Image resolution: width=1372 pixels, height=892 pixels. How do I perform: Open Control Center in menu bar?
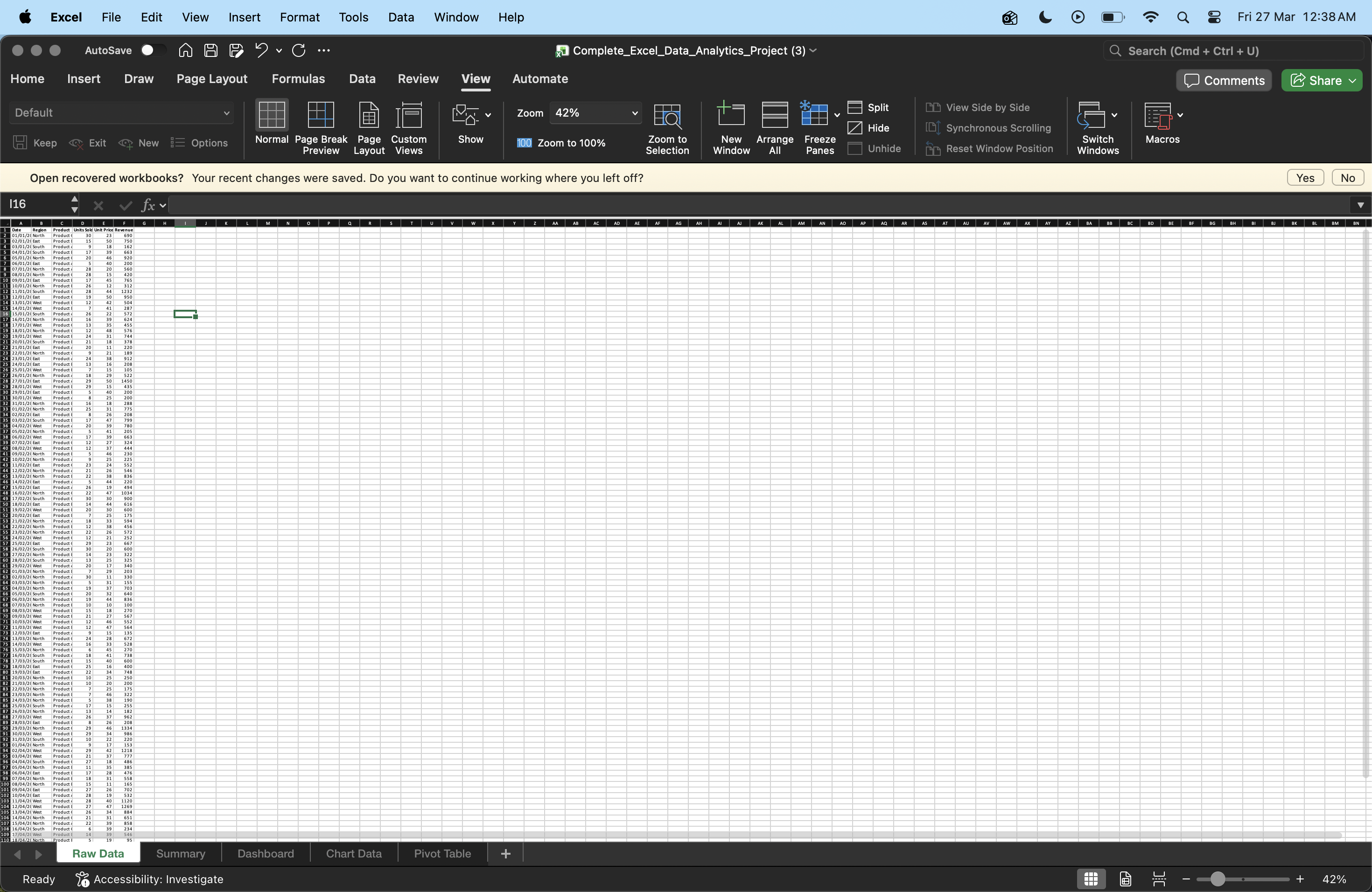point(1214,17)
